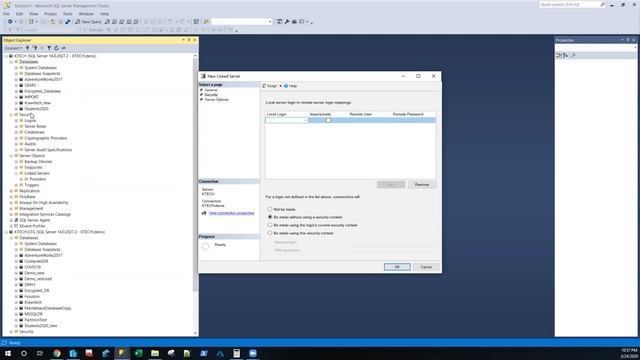Image resolution: width=640 pixels, height=360 pixels.
Task: Expand the SQL Server Agent node
Action: coord(11,220)
